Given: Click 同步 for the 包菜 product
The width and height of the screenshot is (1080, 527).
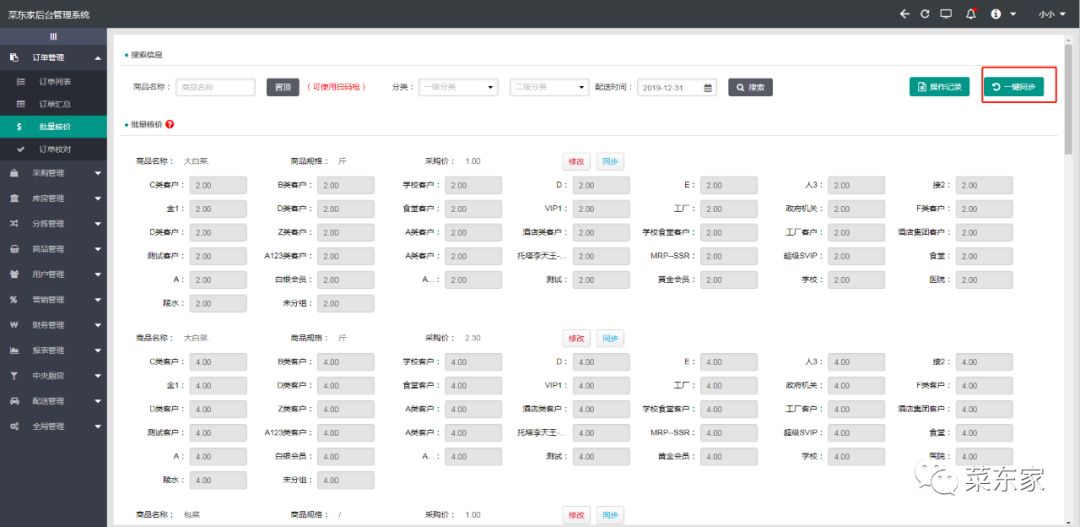Looking at the screenshot, I should tap(610, 515).
